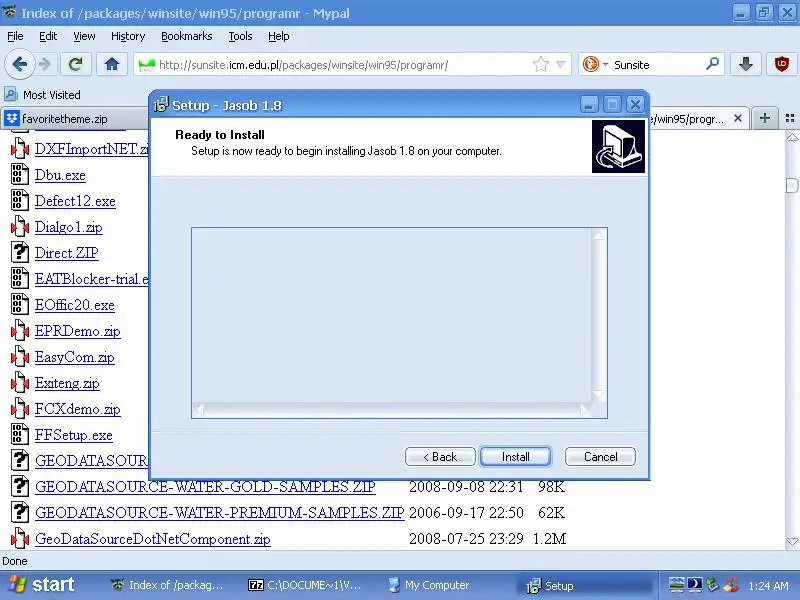The height and width of the screenshot is (600, 800).
Task: Click the taskbar clock 1:24 AM
Action: (768, 586)
